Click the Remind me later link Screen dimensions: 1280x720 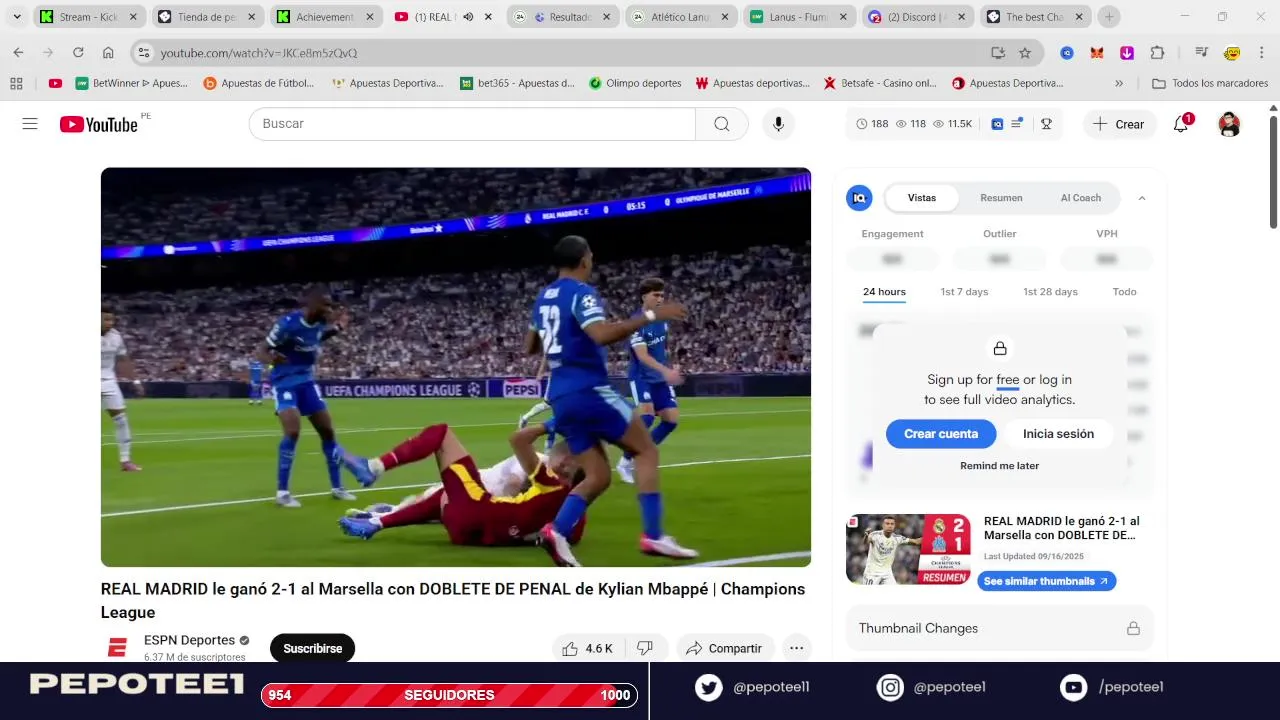pos(999,466)
